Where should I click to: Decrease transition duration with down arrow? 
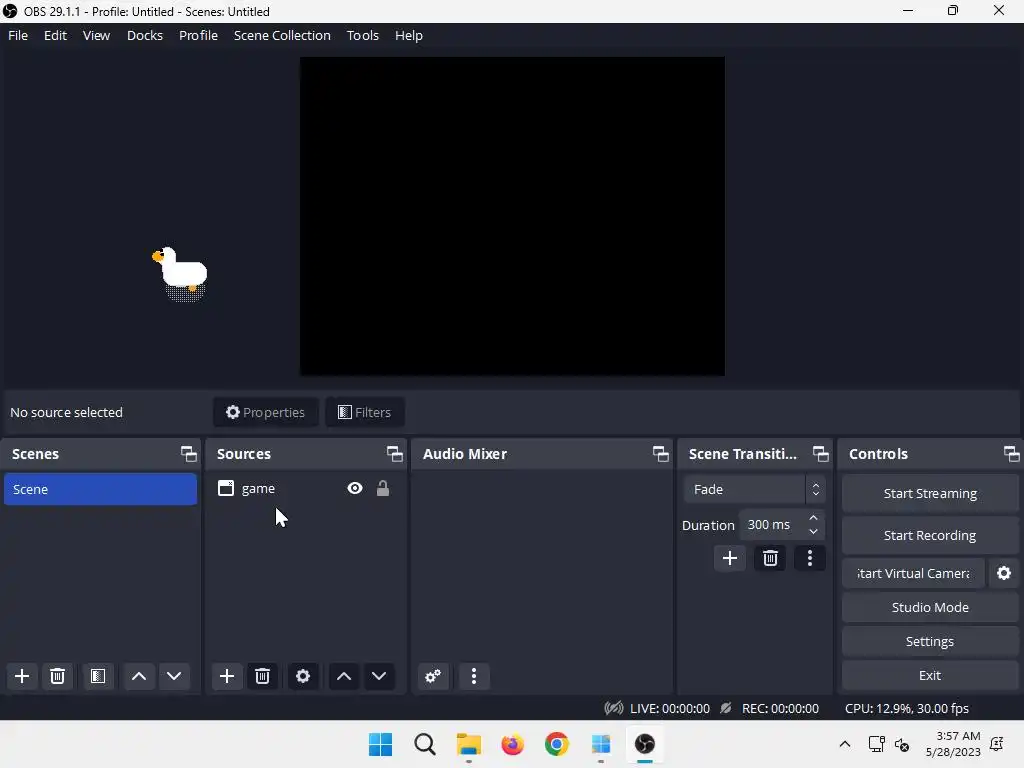(814, 532)
